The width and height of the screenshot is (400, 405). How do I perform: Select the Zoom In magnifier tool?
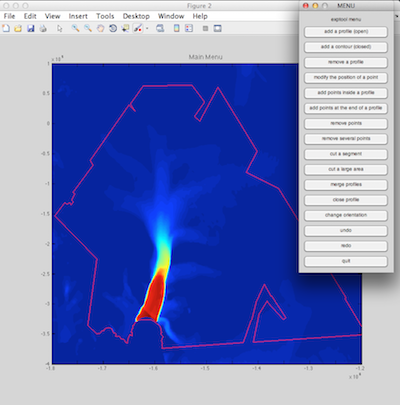coord(76,29)
